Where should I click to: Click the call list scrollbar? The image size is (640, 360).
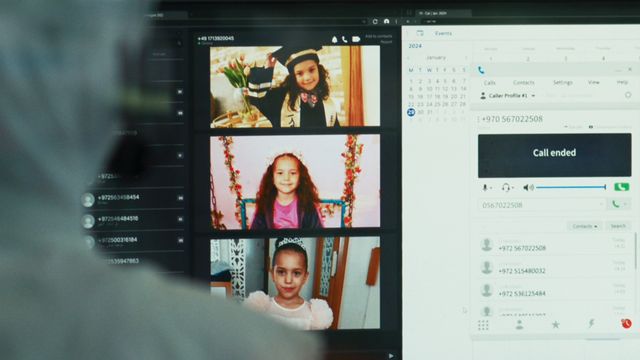click(636, 251)
